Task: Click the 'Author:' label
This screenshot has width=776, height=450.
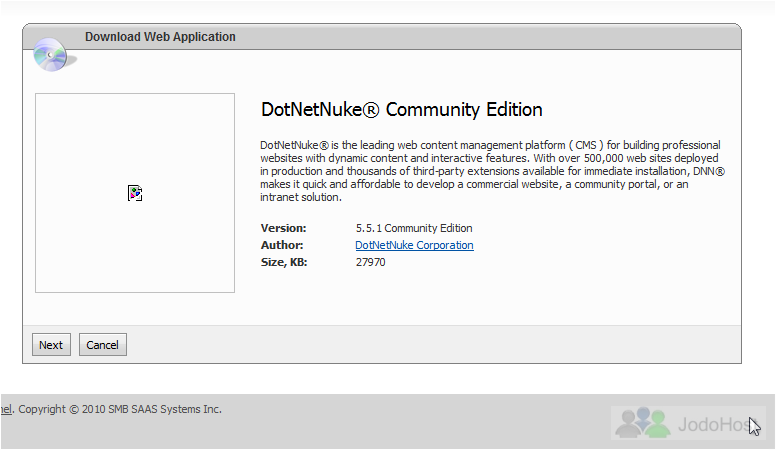Action: 282,245
